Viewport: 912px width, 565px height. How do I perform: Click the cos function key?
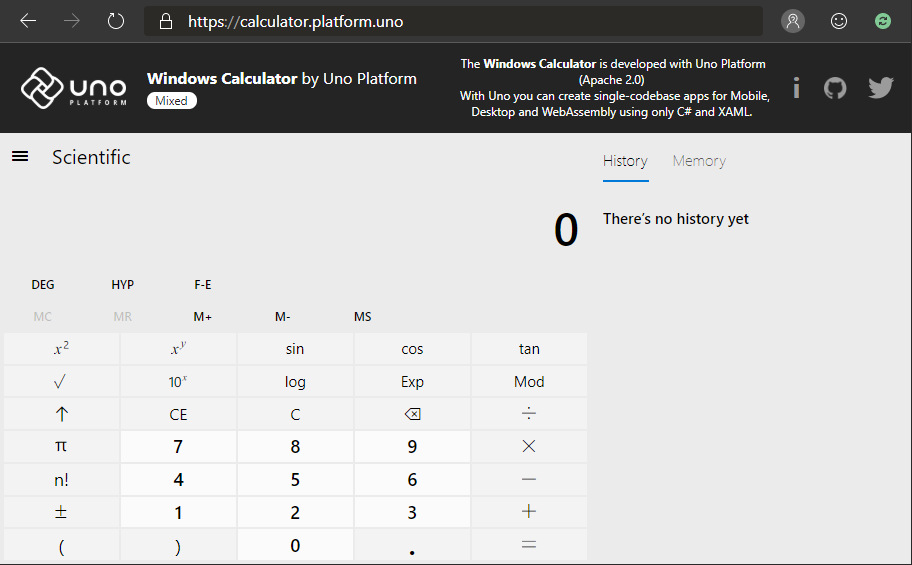click(x=412, y=349)
